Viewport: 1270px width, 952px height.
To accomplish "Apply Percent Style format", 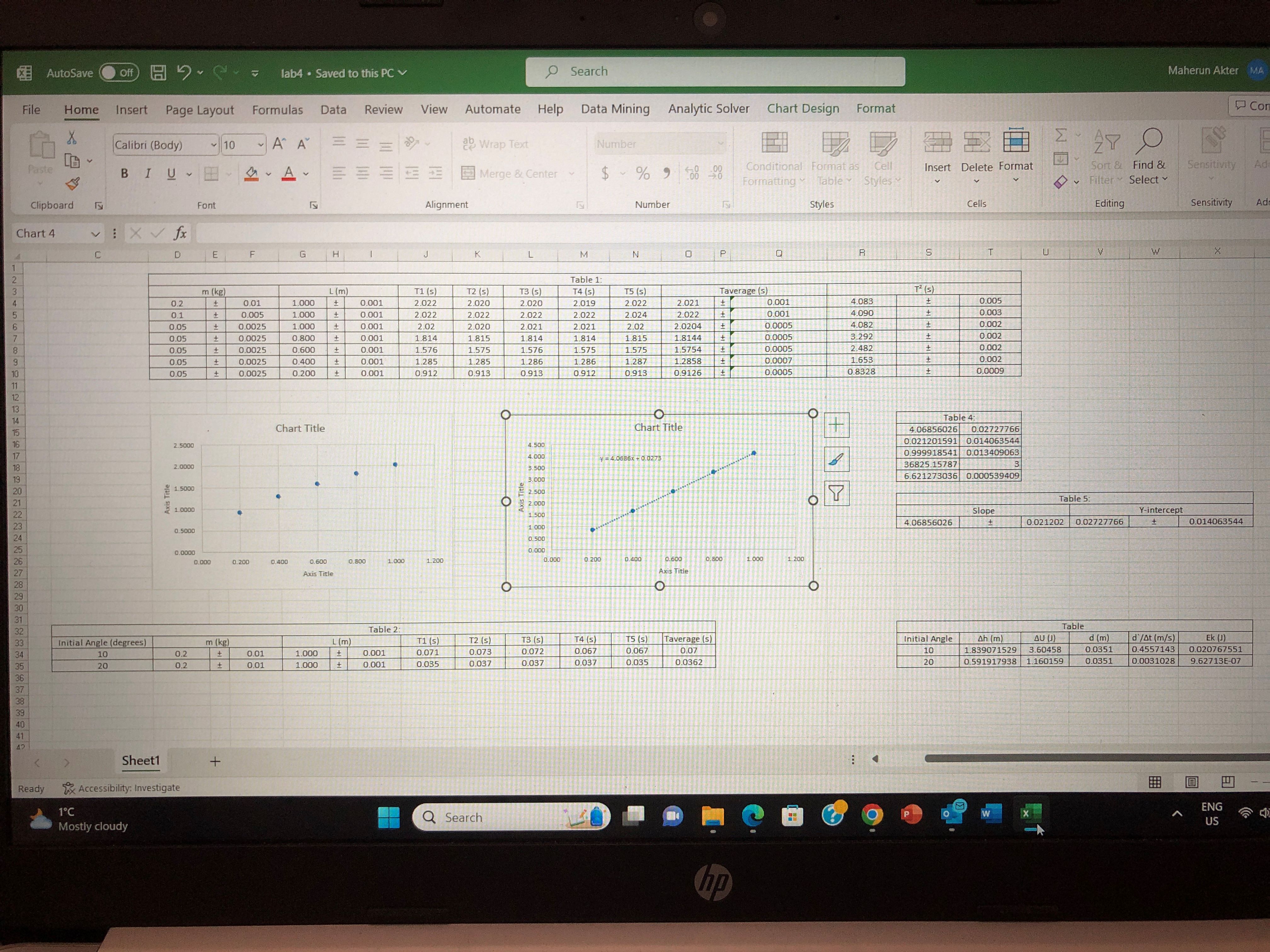I will point(643,173).
